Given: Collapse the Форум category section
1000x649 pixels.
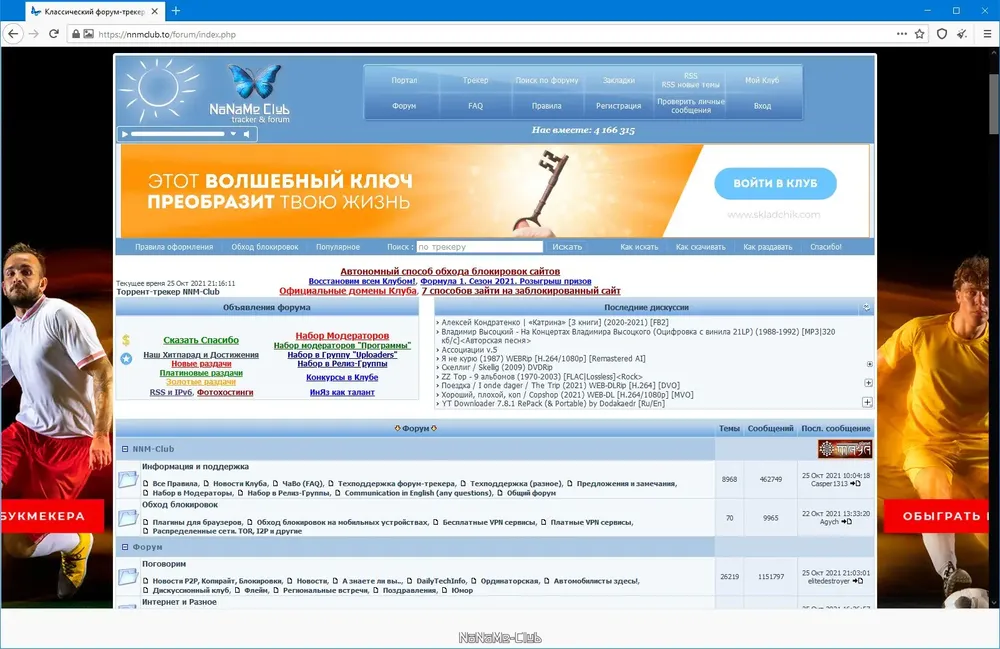Looking at the screenshot, I should (125, 547).
